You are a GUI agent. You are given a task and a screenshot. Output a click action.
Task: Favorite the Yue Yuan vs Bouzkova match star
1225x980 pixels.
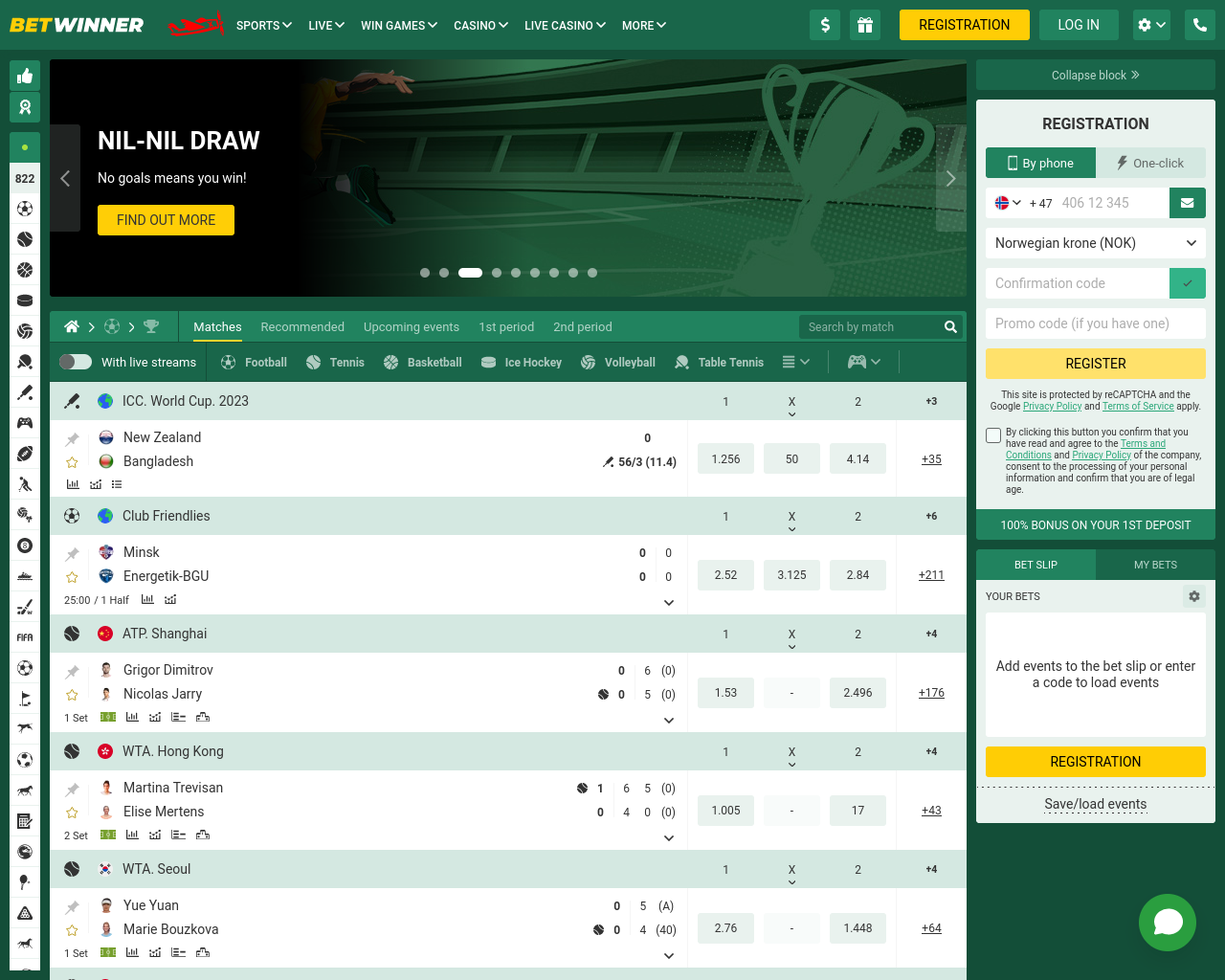(72, 930)
